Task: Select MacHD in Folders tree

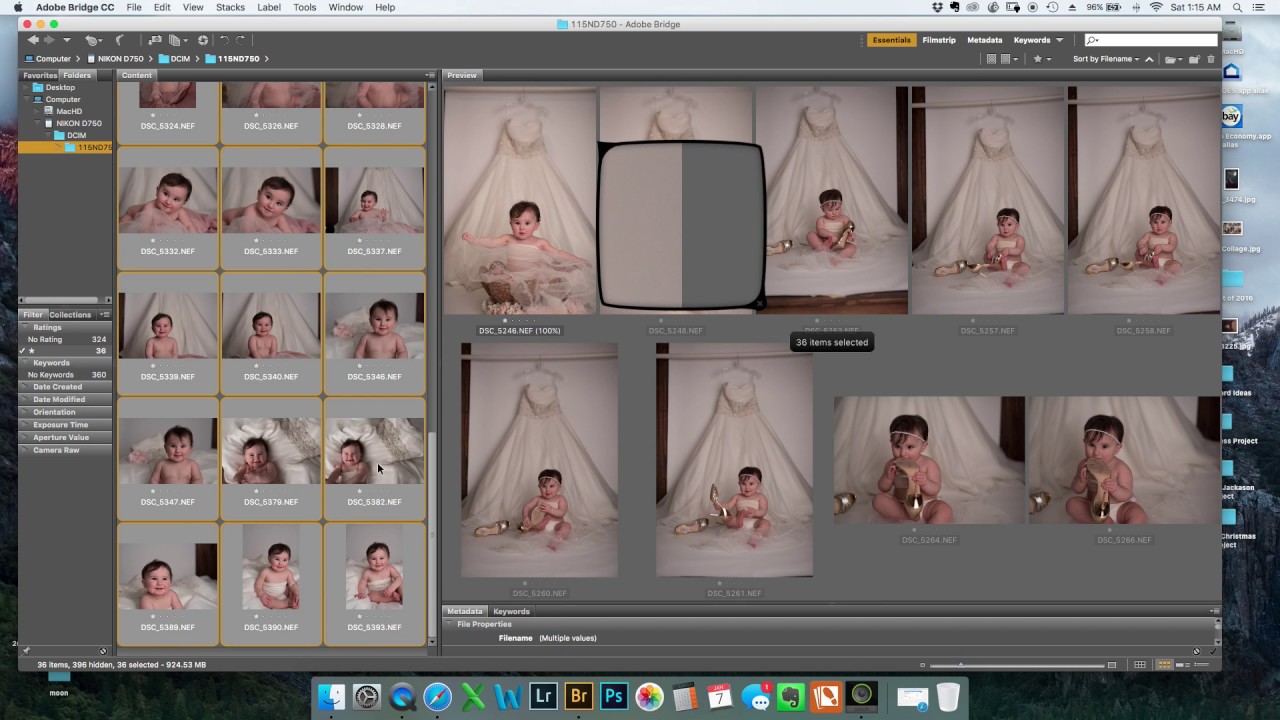Action: pos(69,111)
